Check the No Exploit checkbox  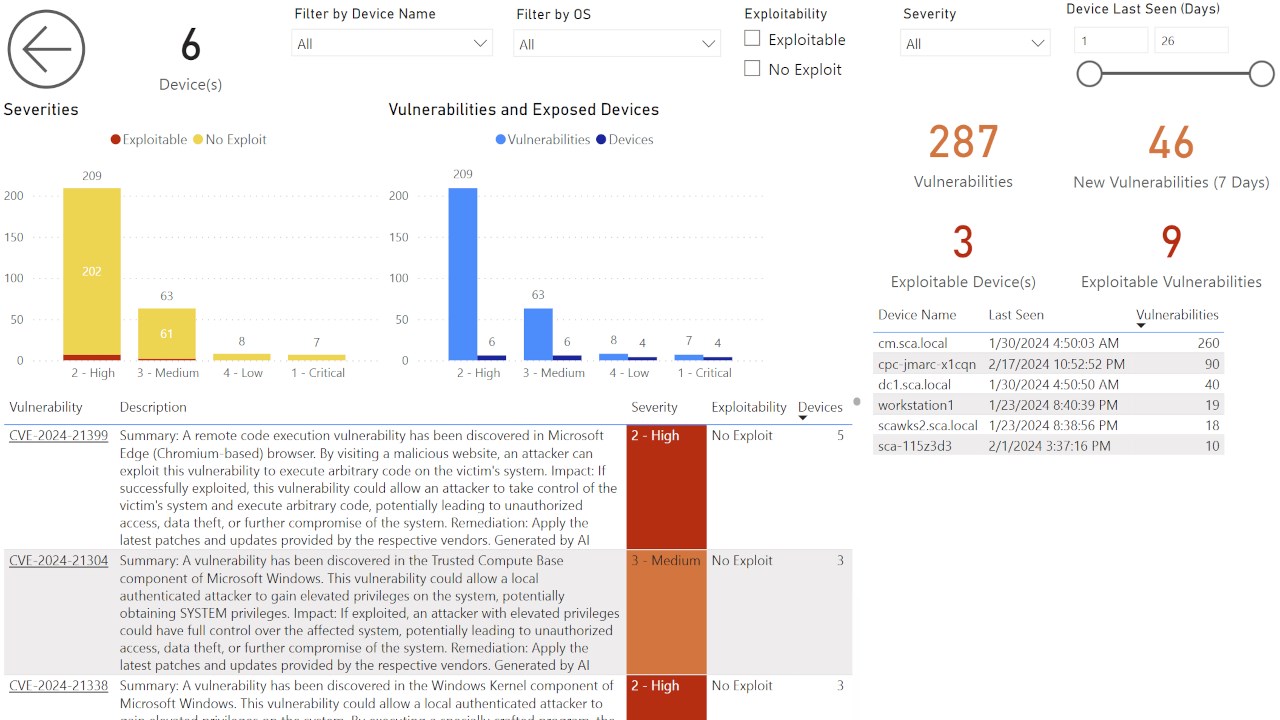[752, 69]
